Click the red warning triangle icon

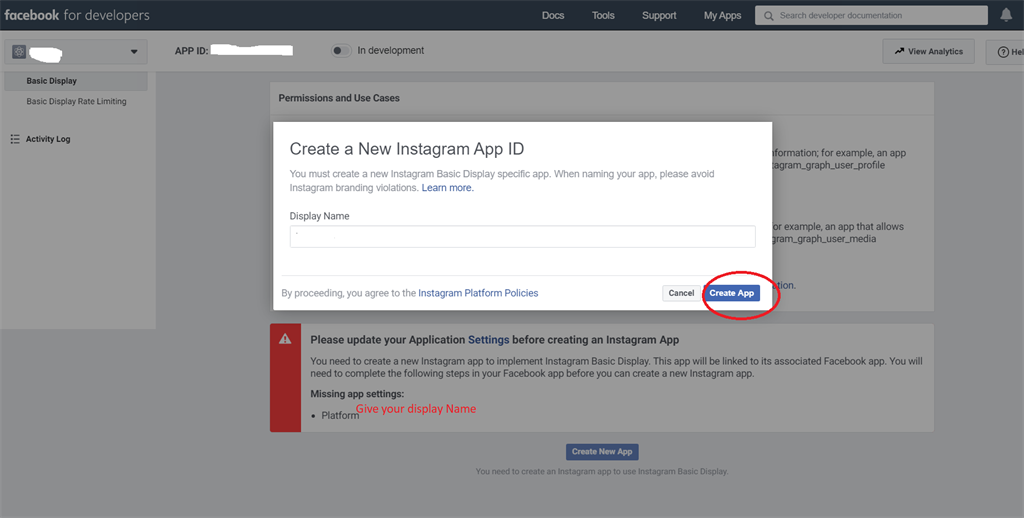(285, 339)
